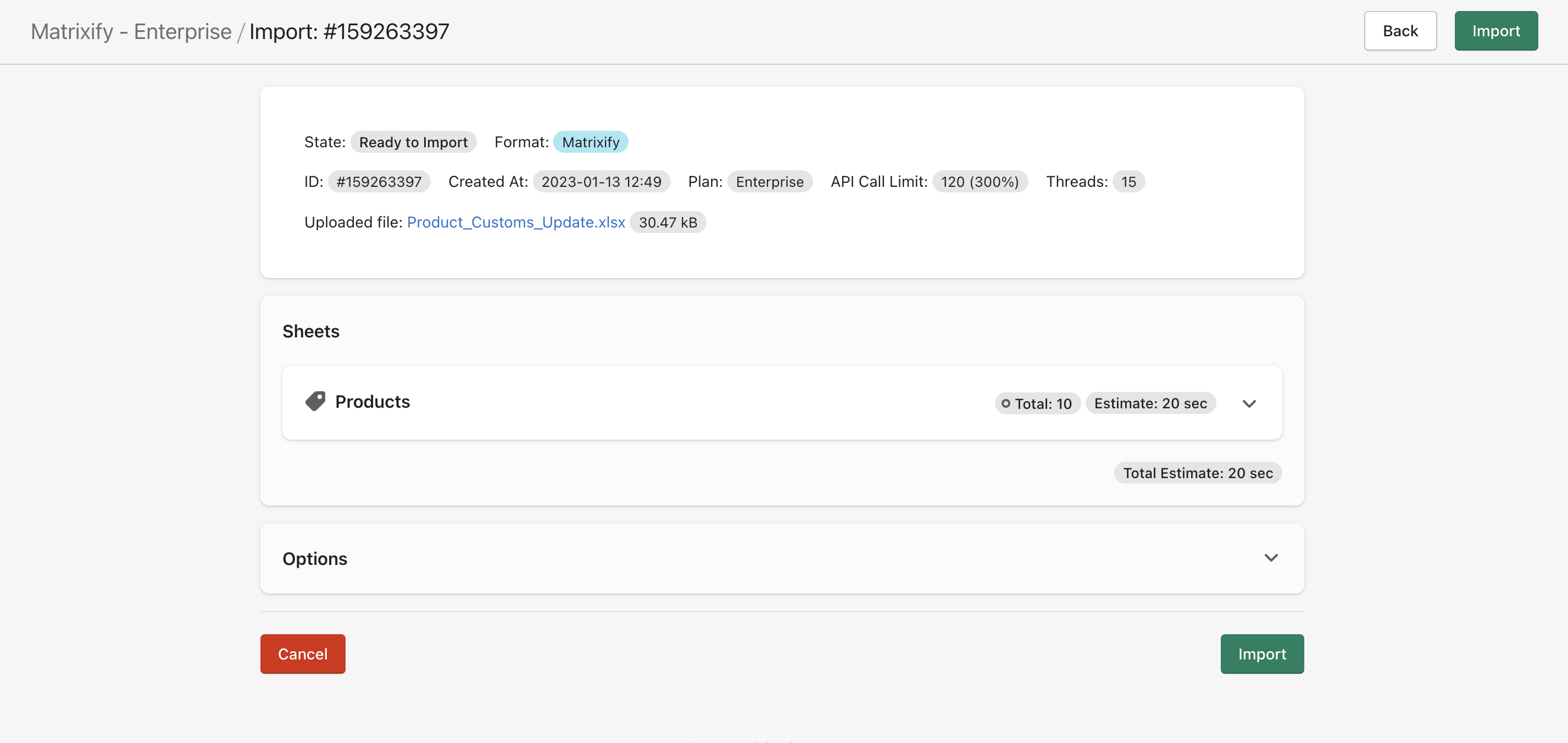Image resolution: width=1568 pixels, height=743 pixels.
Task: Click the Enterprise plan badge
Action: [769, 181]
